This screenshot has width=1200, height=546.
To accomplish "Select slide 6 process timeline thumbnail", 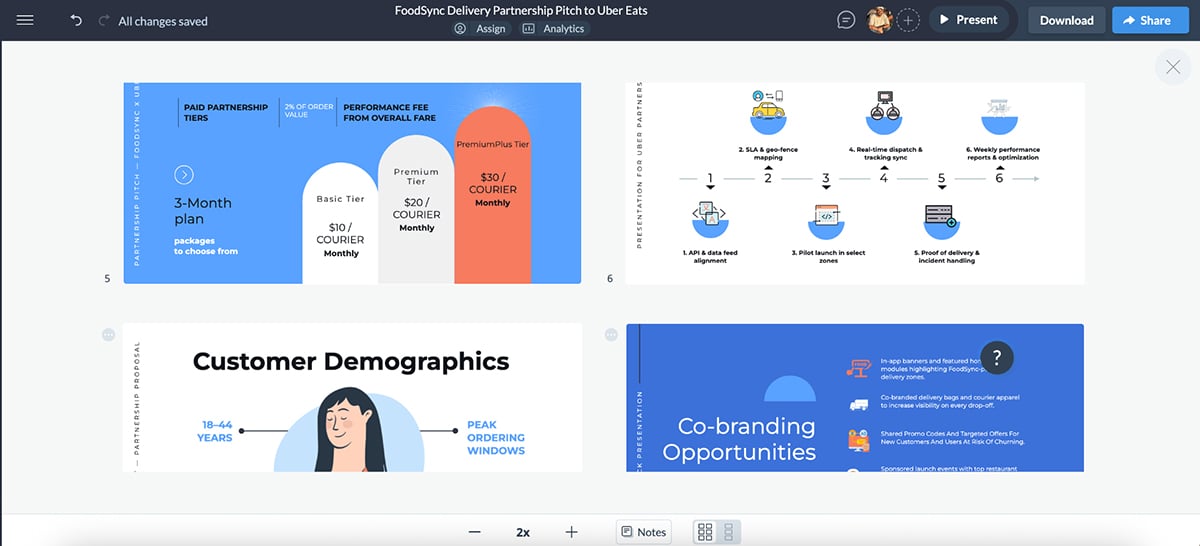I will (855, 183).
